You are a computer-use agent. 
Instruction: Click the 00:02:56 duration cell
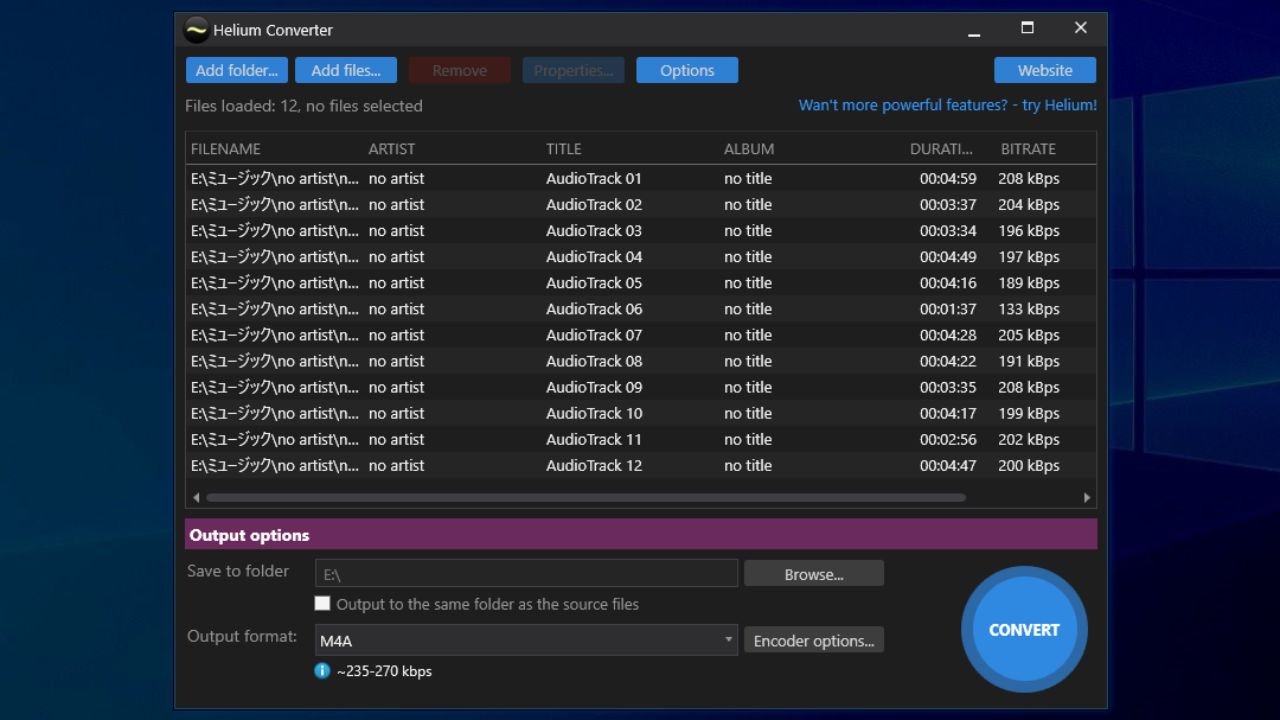(948, 439)
